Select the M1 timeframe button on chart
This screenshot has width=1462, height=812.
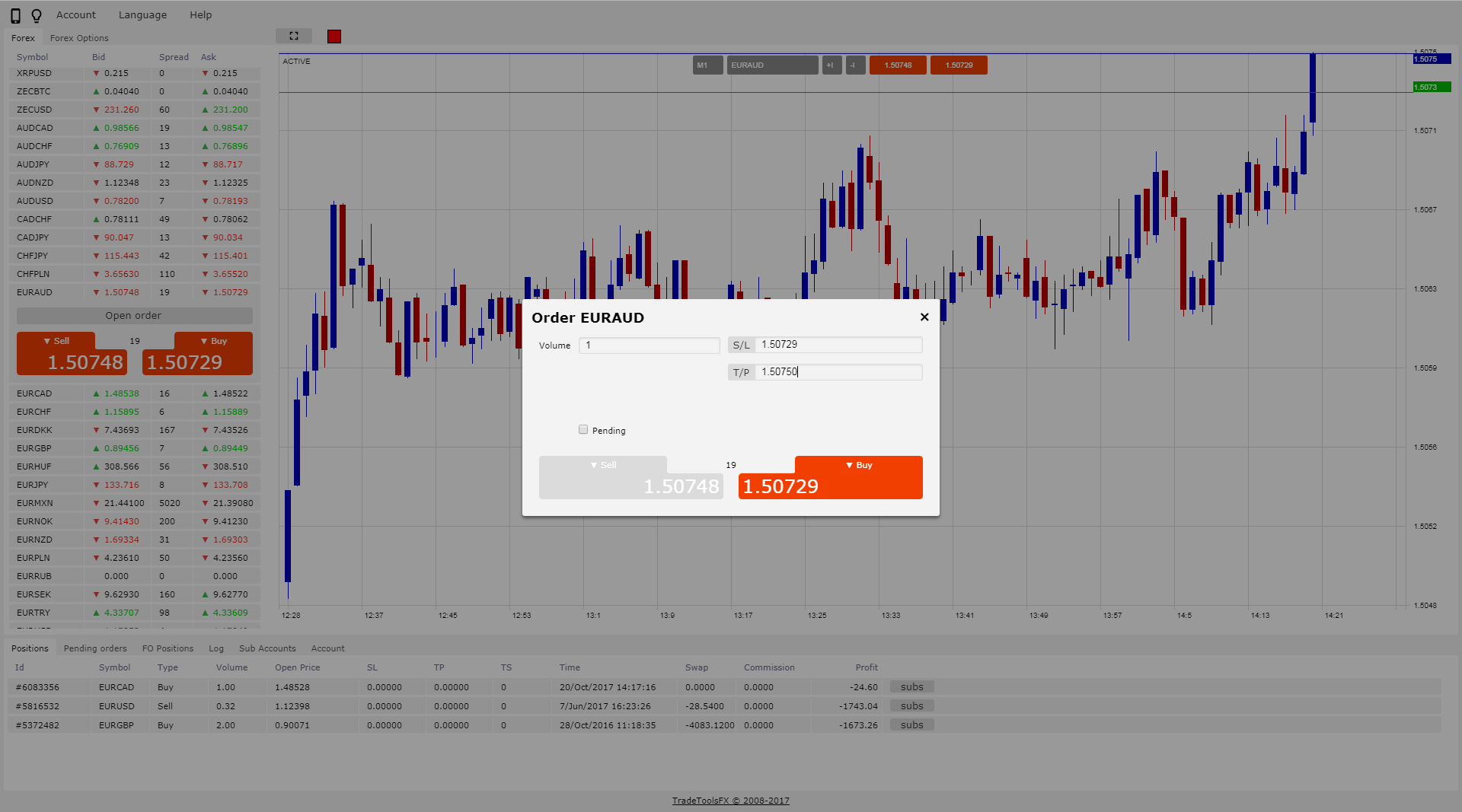pos(707,65)
